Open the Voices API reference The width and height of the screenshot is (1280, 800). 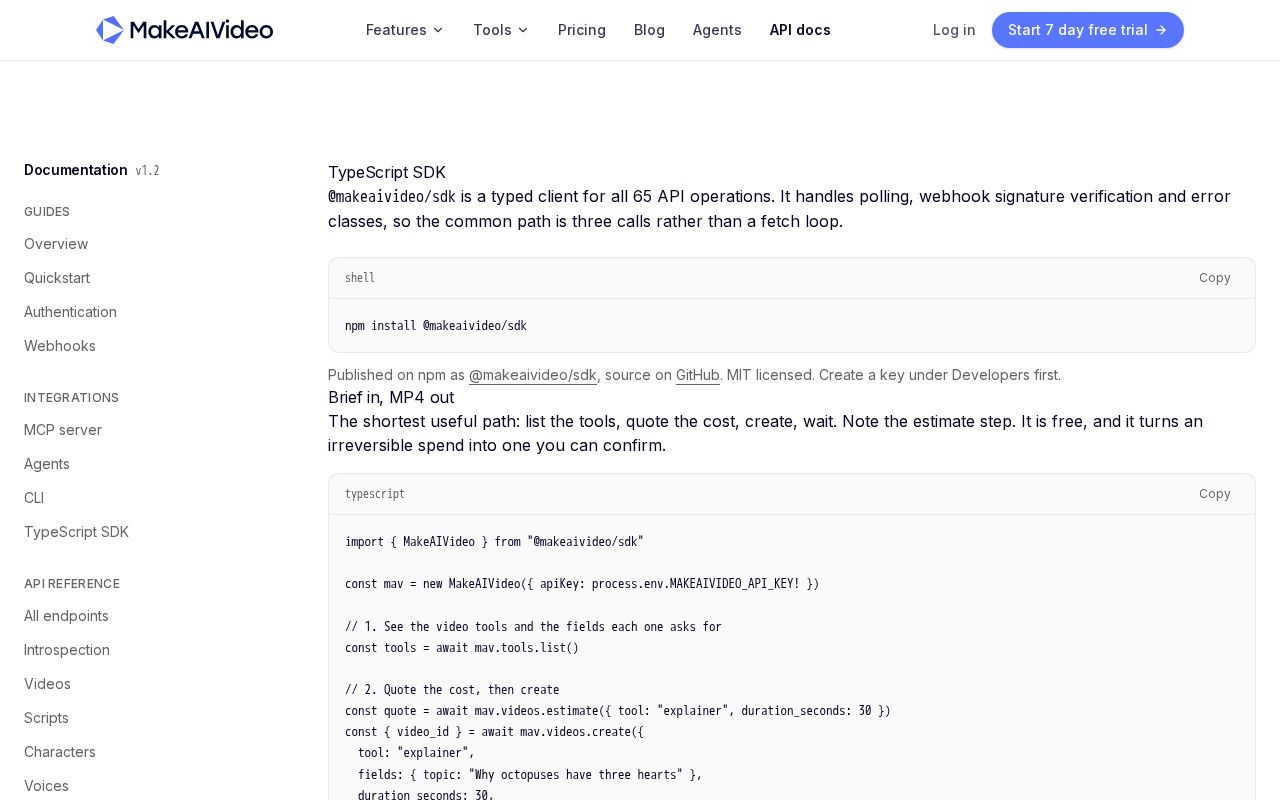pos(46,786)
